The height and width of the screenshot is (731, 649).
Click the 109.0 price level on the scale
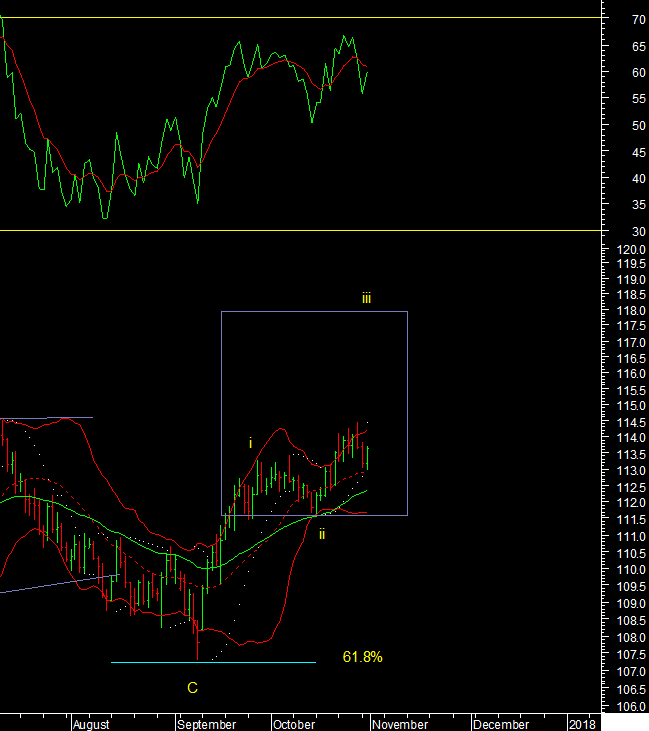click(x=631, y=604)
